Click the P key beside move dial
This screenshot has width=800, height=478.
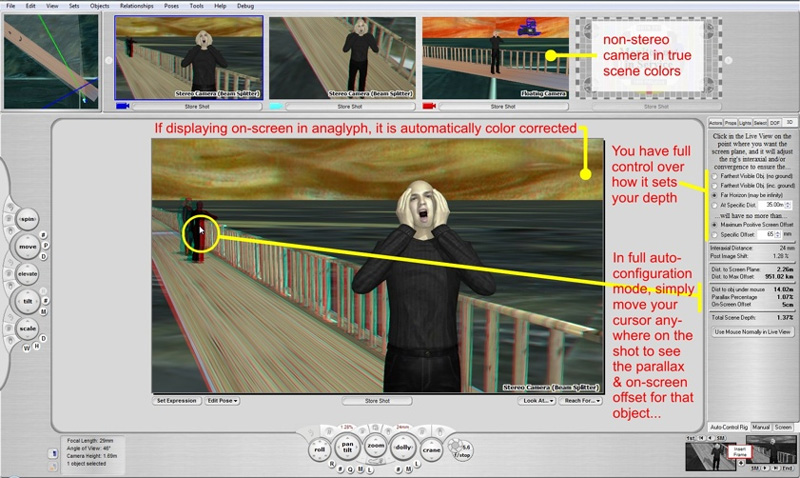point(45,246)
